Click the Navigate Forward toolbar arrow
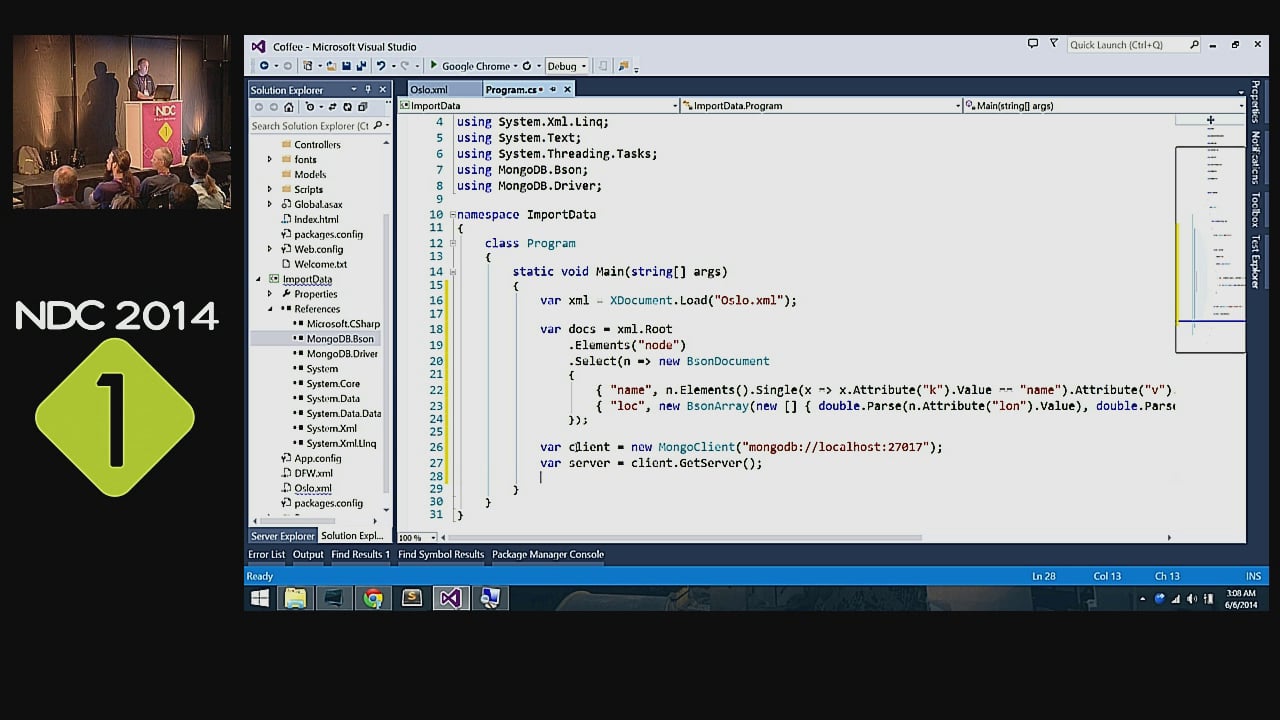Screen dimensions: 1280x720 [287, 66]
